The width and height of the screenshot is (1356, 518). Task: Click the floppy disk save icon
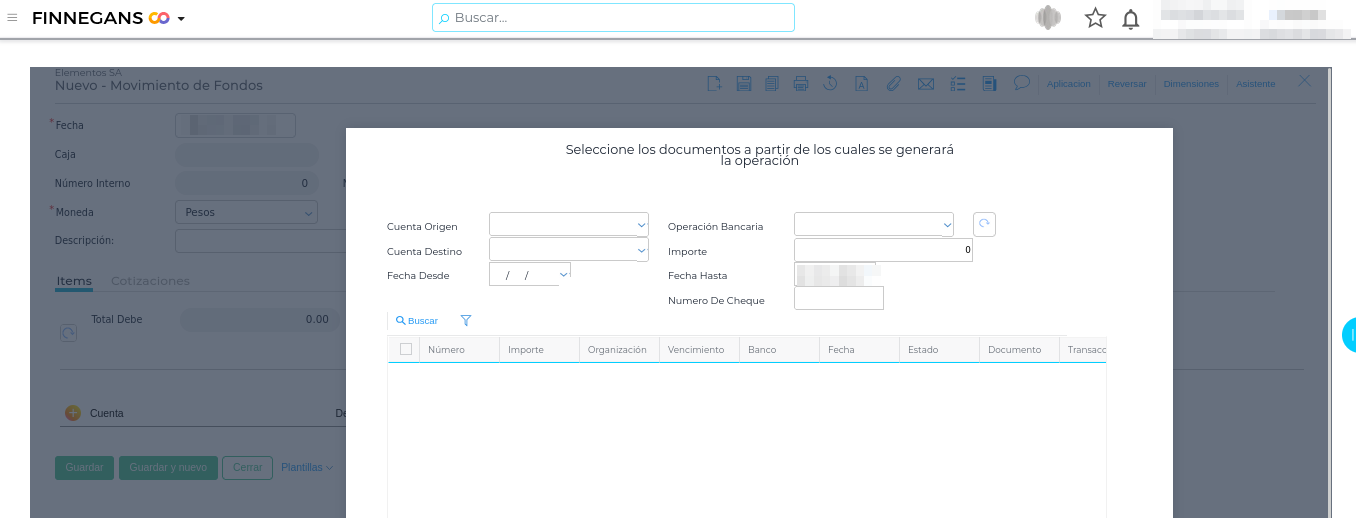pyautogui.click(x=744, y=84)
